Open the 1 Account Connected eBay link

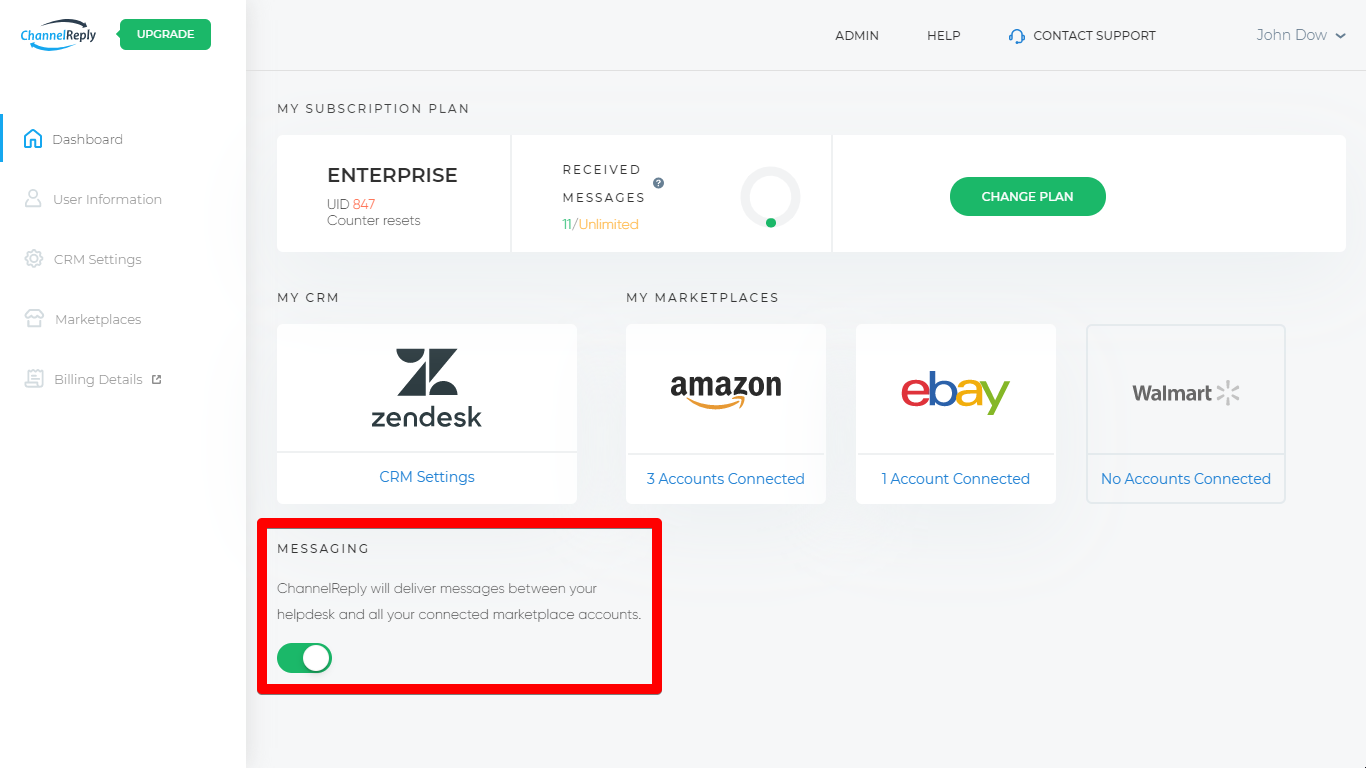click(956, 479)
